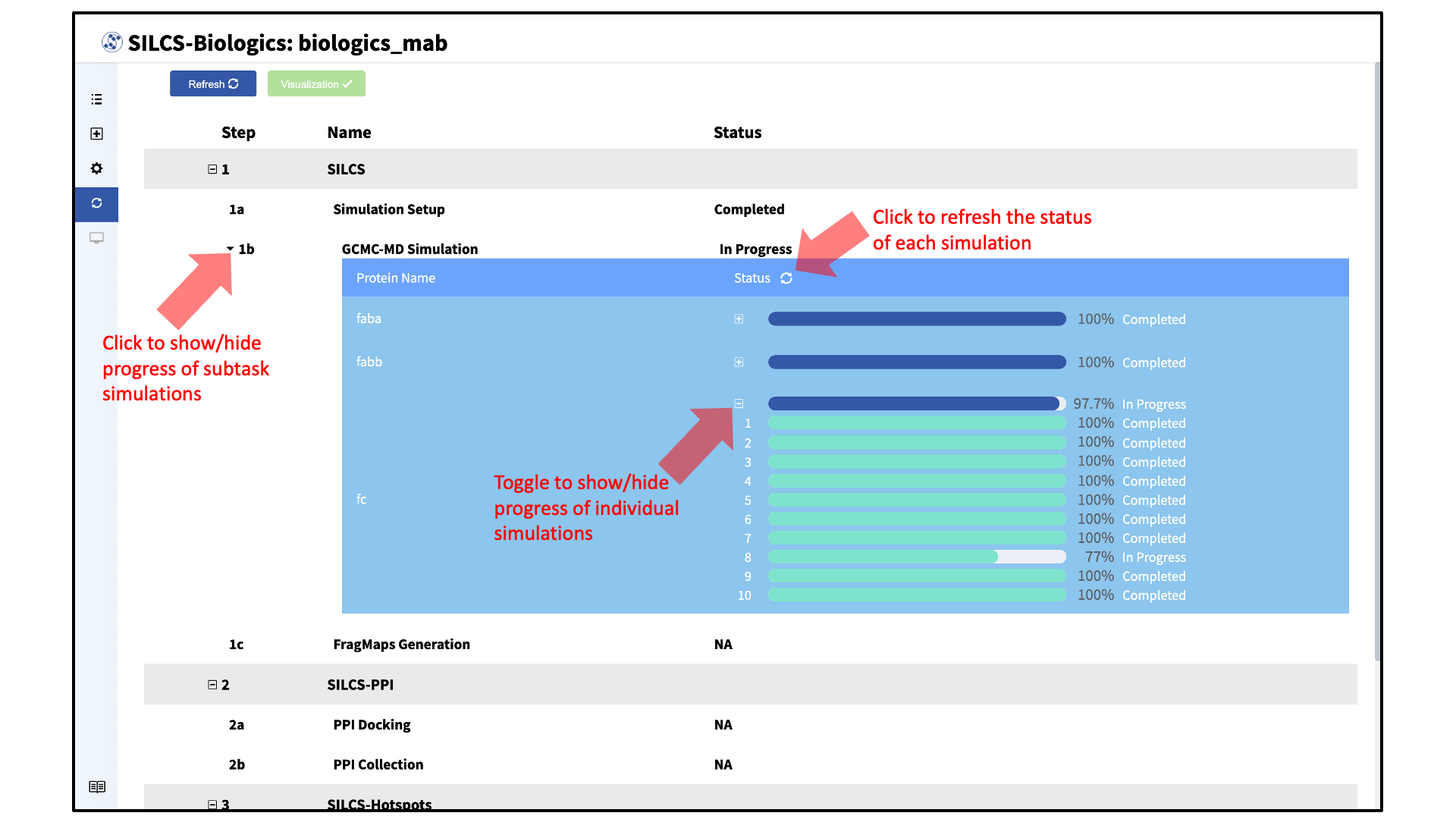
Task: Open the job list icon in sidebar
Action: [96, 99]
